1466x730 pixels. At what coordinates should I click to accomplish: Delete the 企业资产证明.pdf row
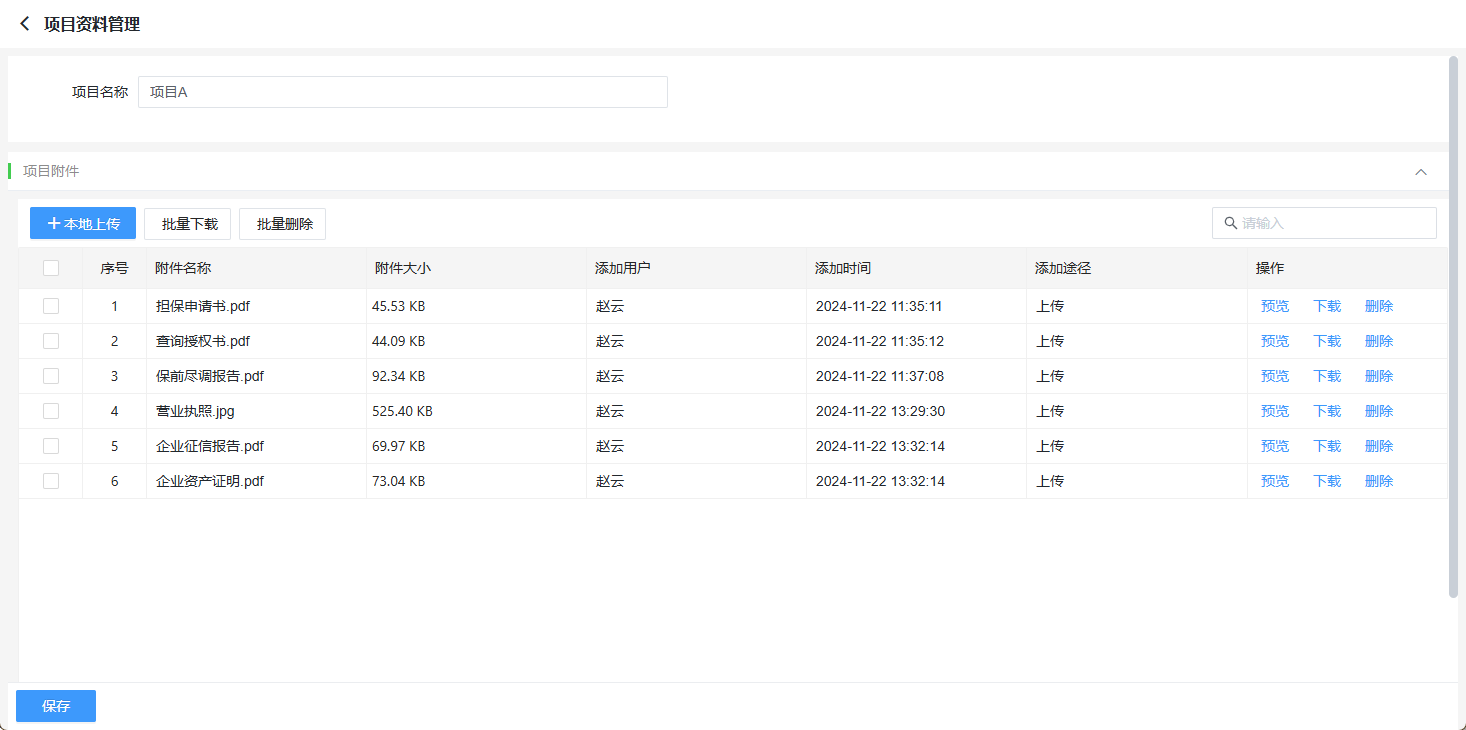click(1378, 481)
